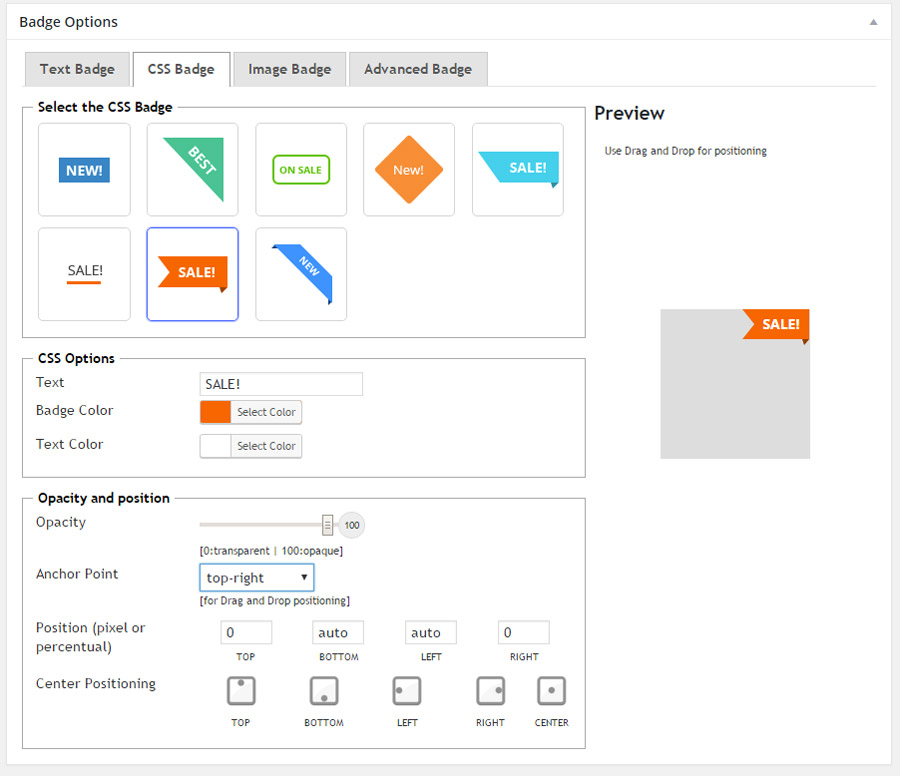The image size is (900, 776).
Task: Set center positioning to TOP icon
Action: (x=241, y=690)
